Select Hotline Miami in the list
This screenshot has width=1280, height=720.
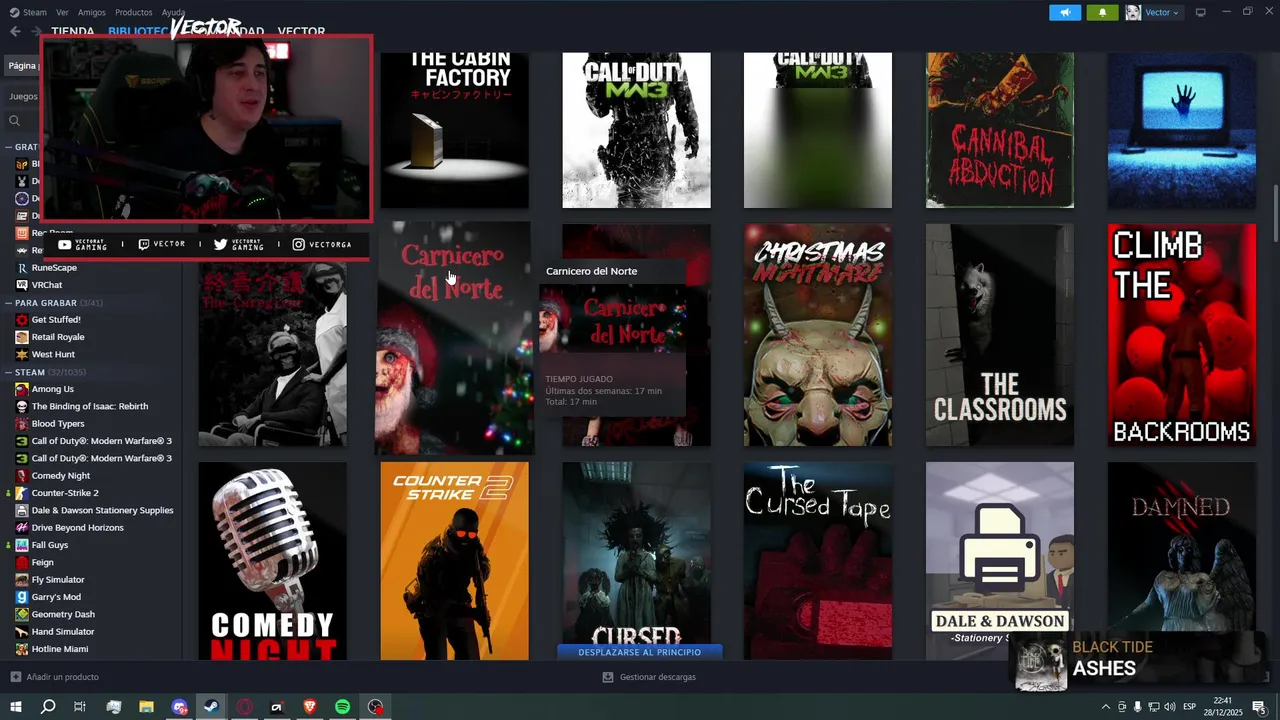point(60,649)
